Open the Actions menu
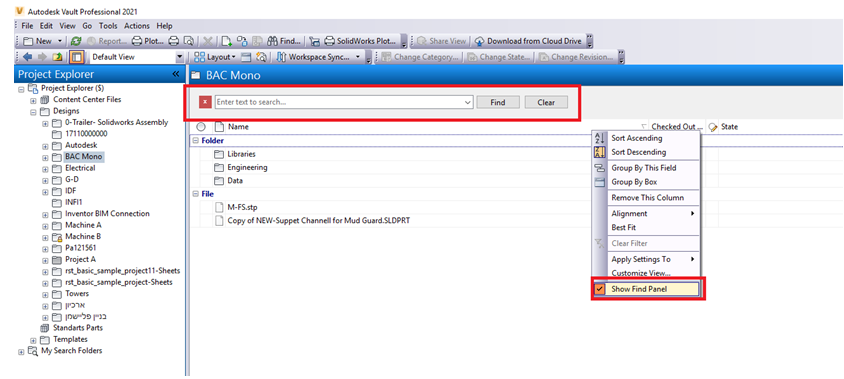Image resolution: width=844 pixels, height=379 pixels. pos(137,26)
